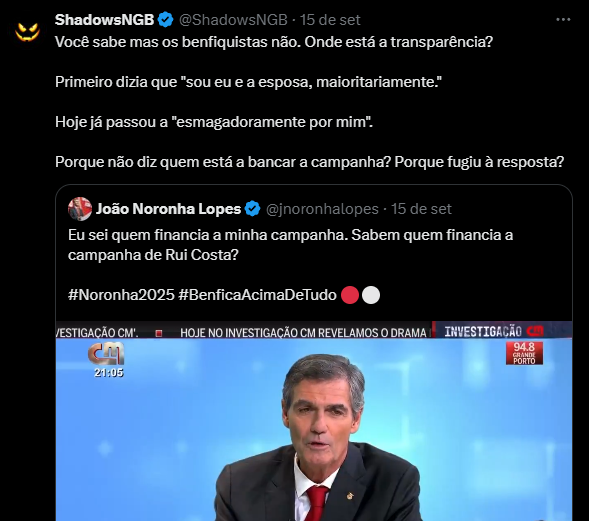589x521 pixels.
Task: Click ShadowsNGB verified badge
Action: pyautogui.click(x=165, y=20)
